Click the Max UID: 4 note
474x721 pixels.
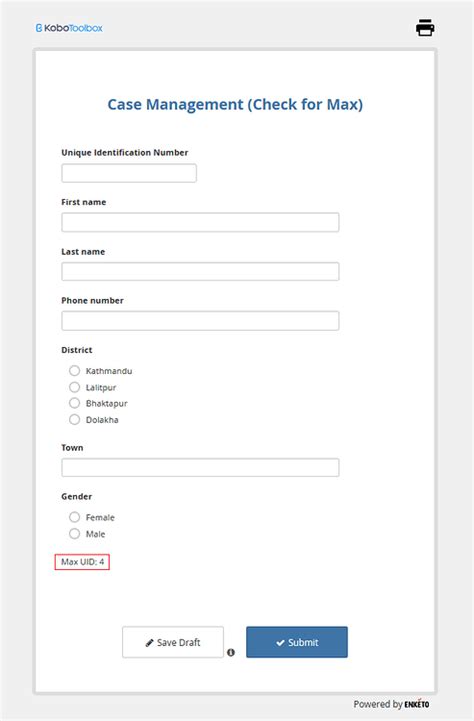click(83, 562)
